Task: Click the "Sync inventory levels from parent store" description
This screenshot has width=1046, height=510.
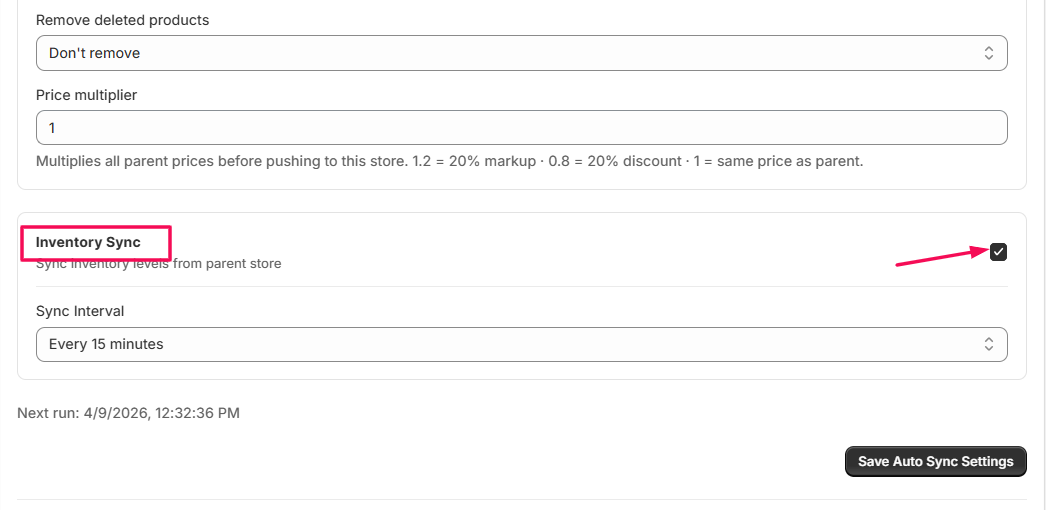Action: coord(158,264)
